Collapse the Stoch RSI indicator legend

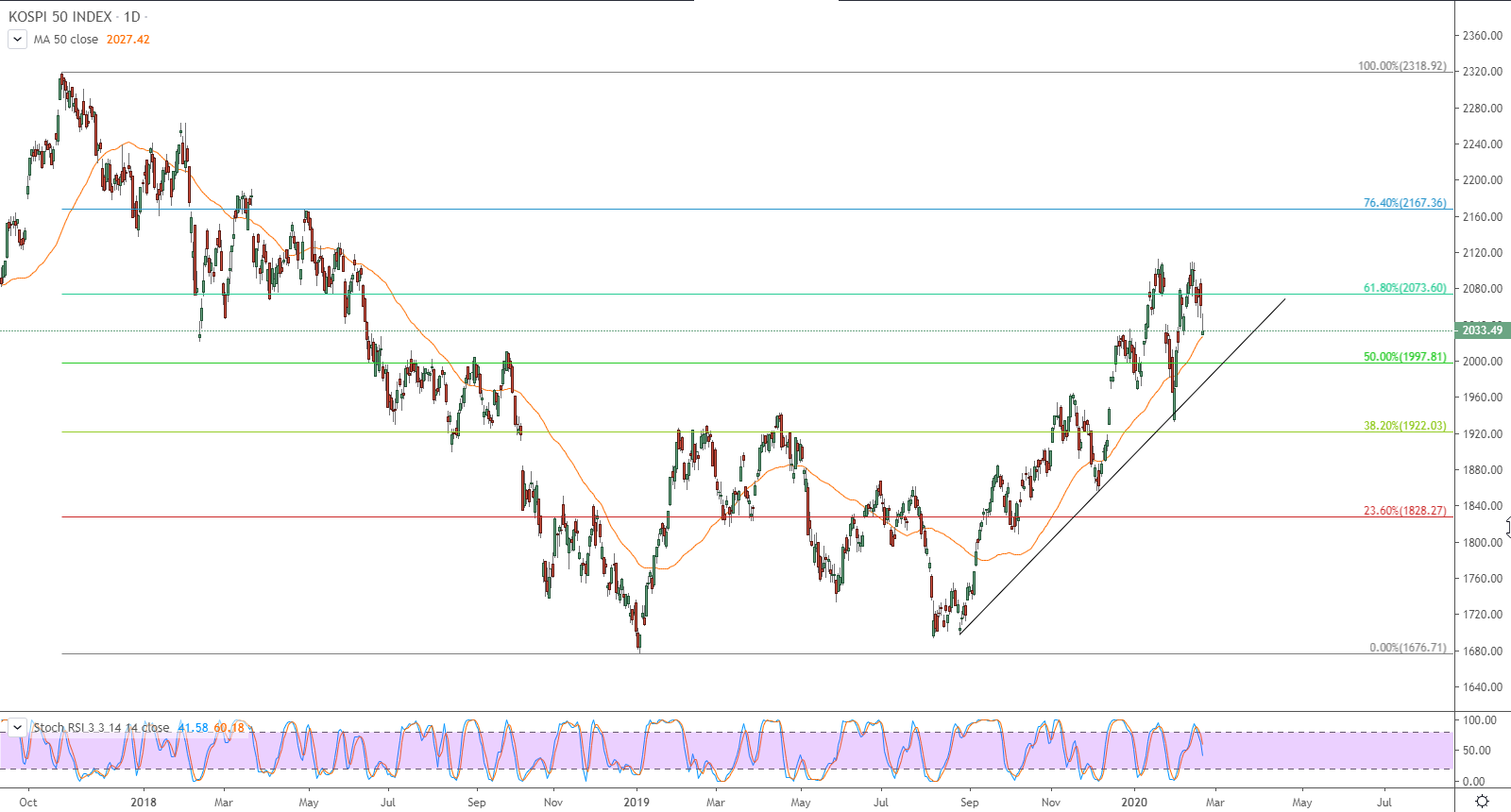tap(17, 727)
